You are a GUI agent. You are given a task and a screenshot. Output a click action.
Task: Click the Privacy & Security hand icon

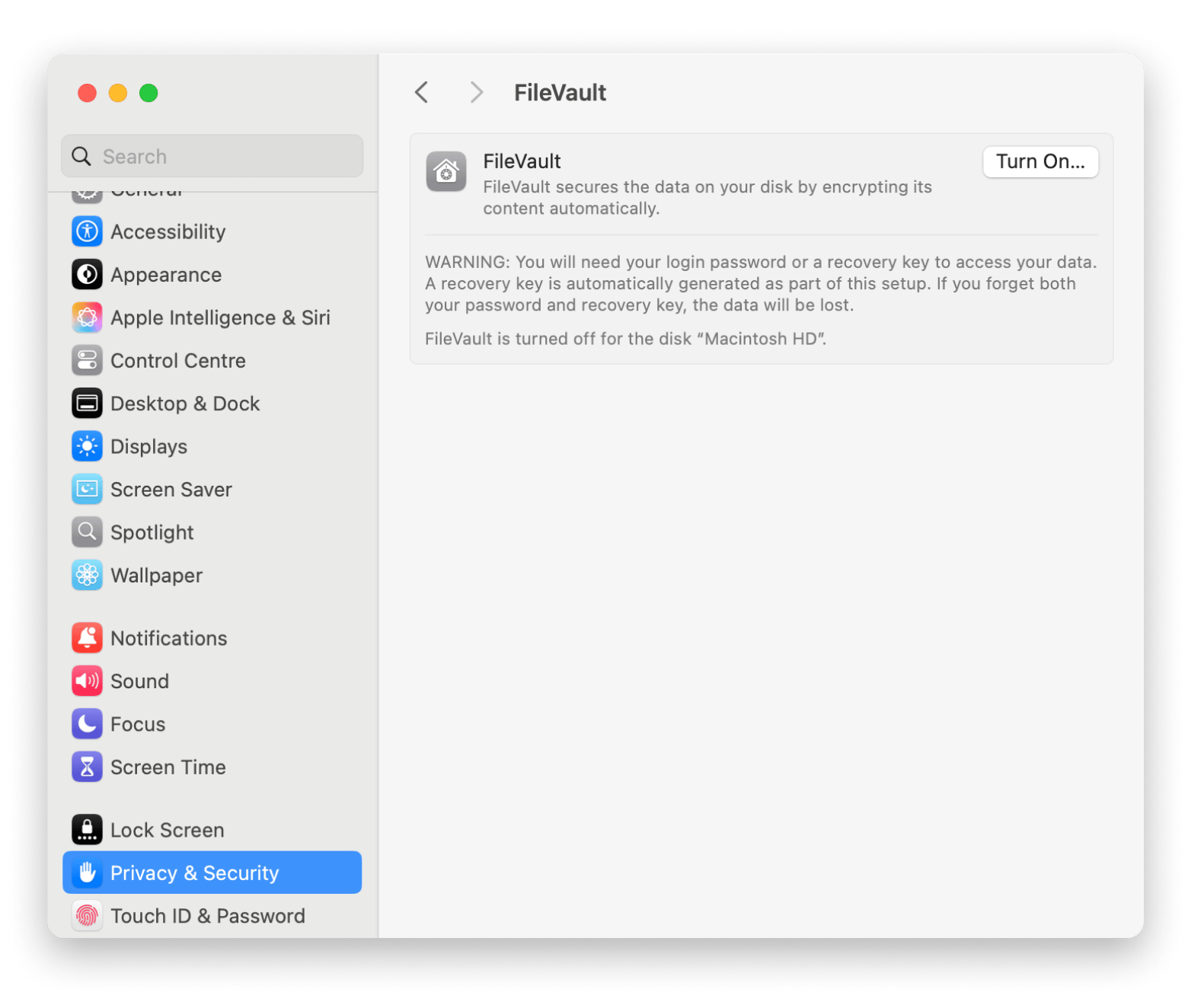pos(87,872)
